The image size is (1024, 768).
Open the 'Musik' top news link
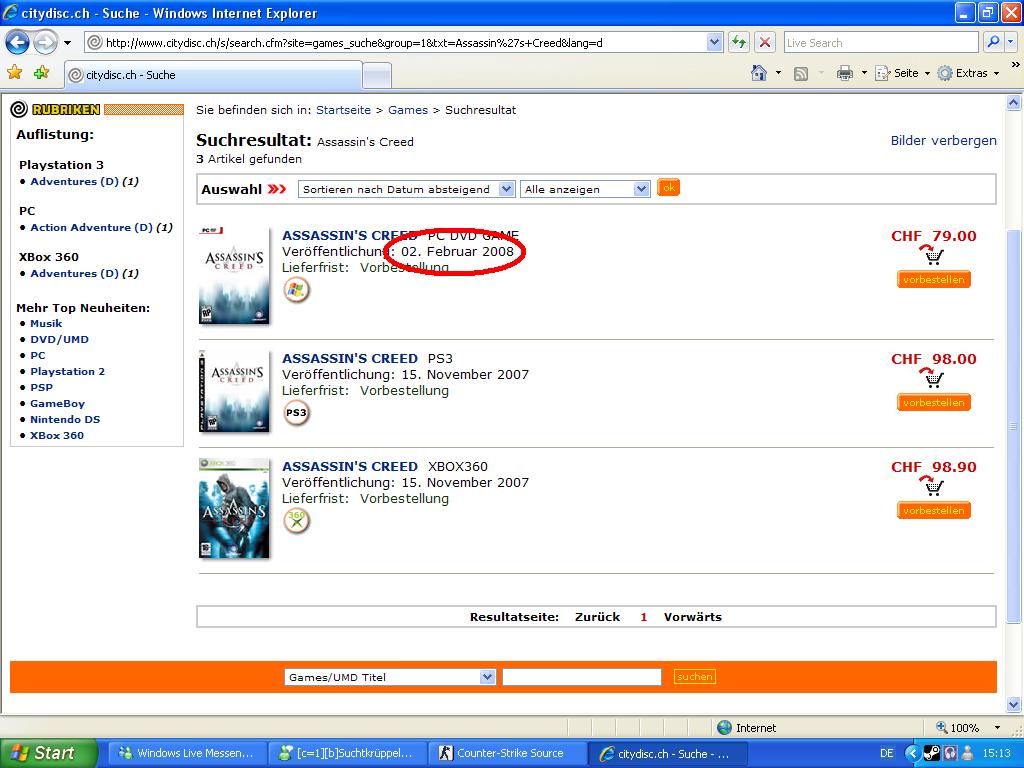(x=46, y=323)
